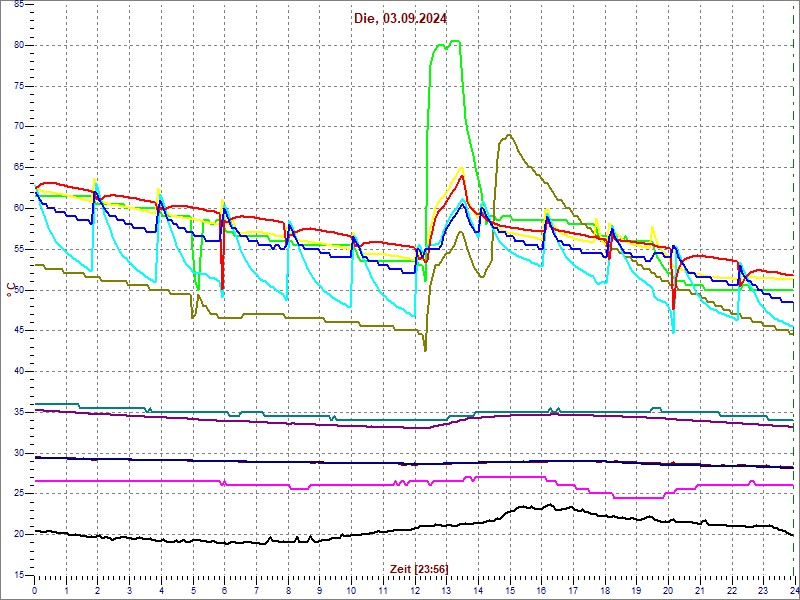Viewport: 800px width, 600px height.
Task: Select the 6 hour tick on the time axis
Action: (x=224, y=590)
